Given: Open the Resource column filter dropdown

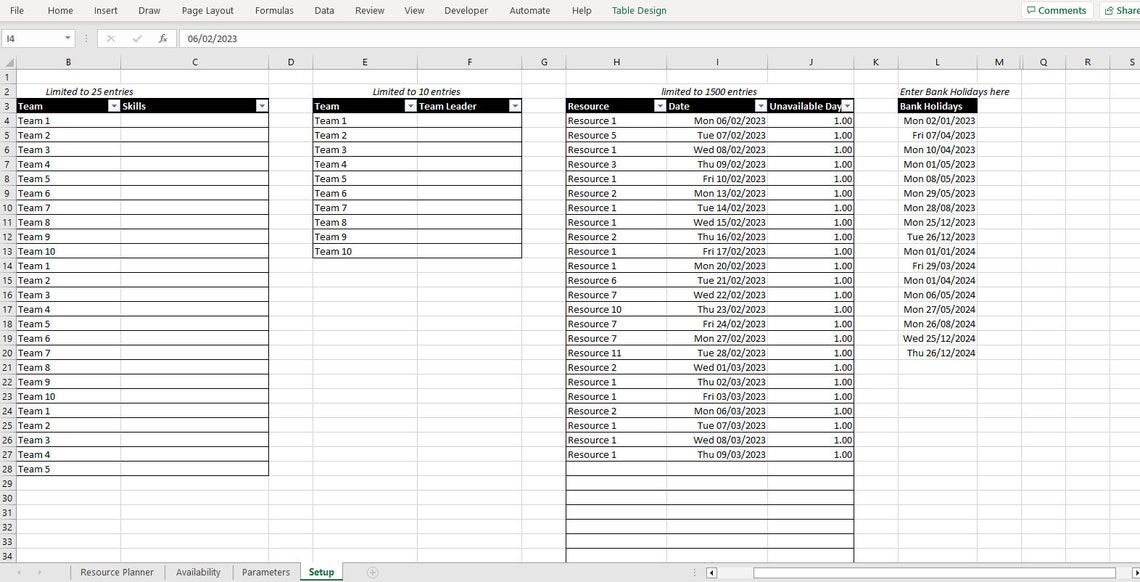Looking at the screenshot, I should pyautogui.click(x=658, y=105).
